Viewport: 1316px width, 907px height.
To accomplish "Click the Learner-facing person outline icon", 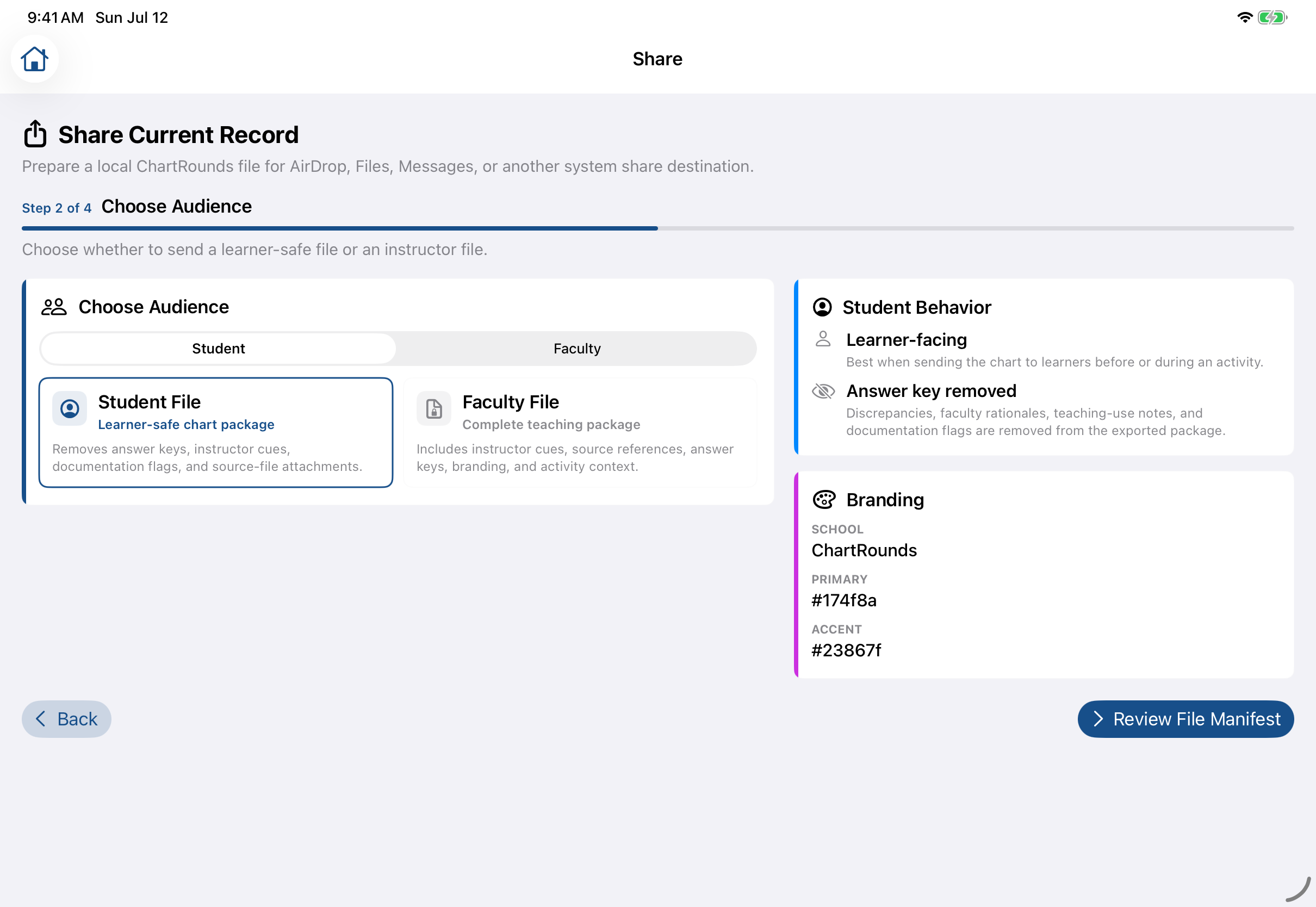I will click(823, 339).
